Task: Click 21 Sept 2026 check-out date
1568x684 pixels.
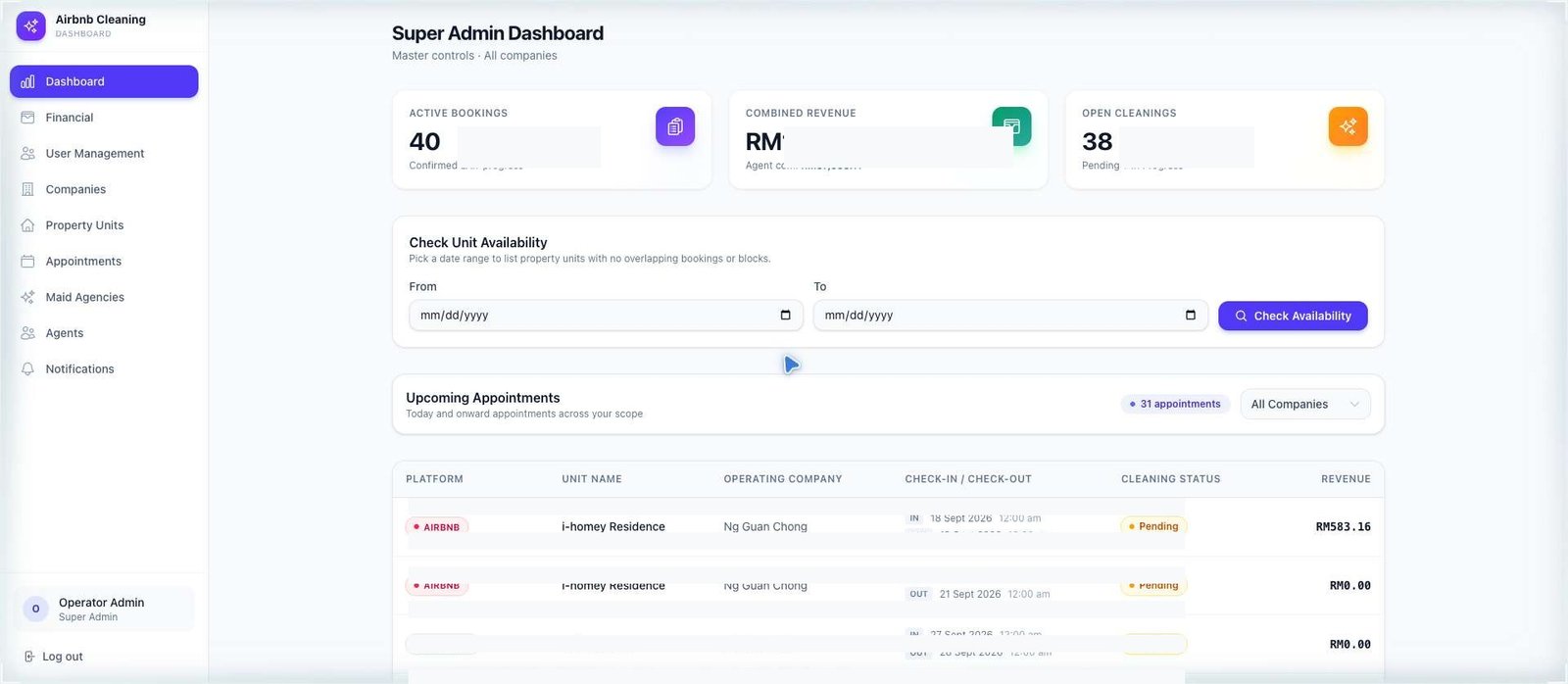Action: 970,594
